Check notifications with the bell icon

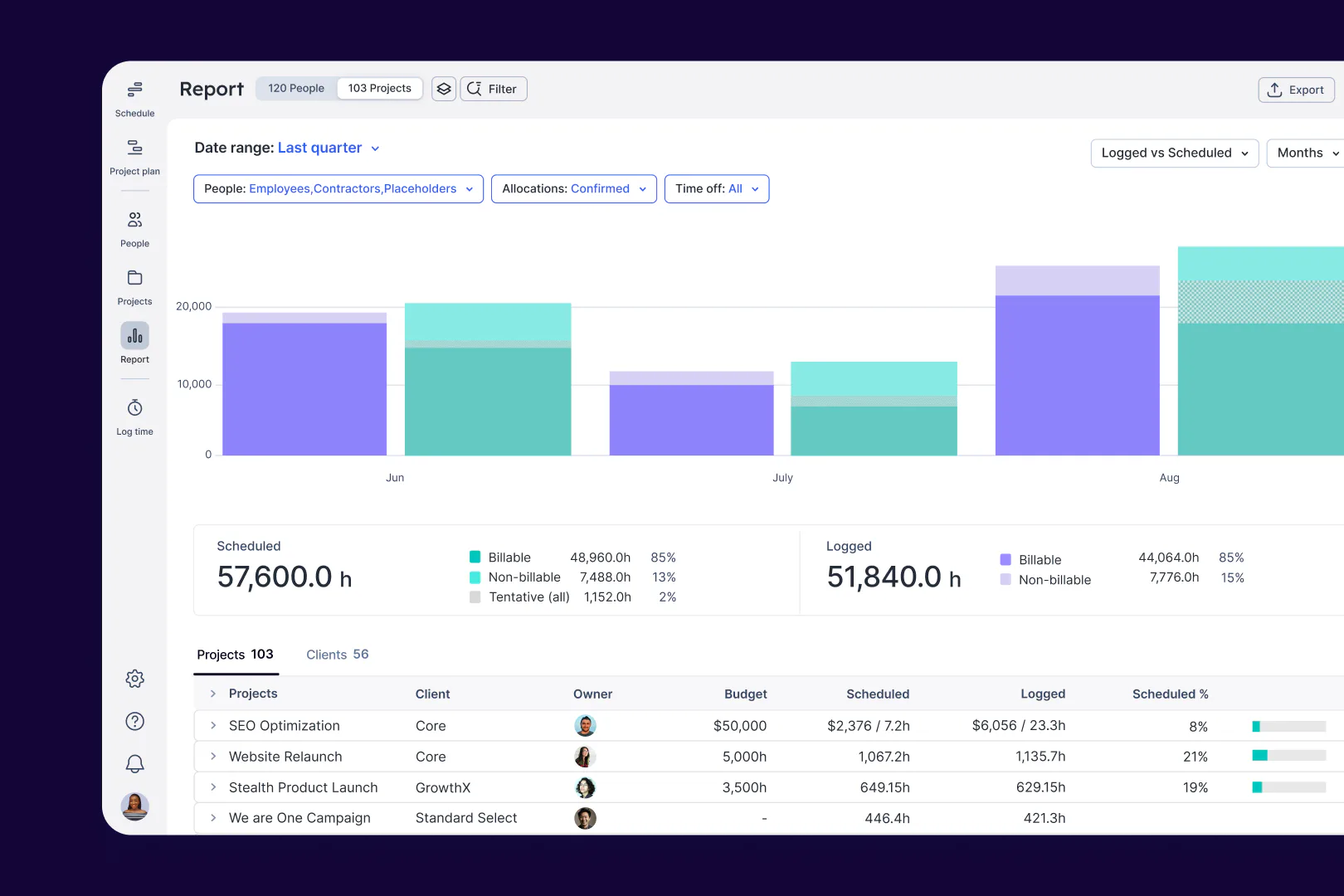(x=134, y=763)
